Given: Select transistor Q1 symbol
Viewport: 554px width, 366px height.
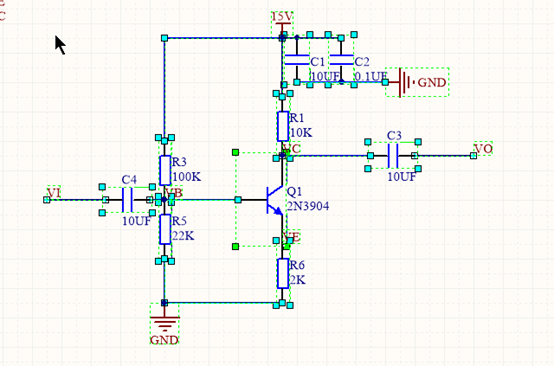Looking at the screenshot, I should 275,200.
